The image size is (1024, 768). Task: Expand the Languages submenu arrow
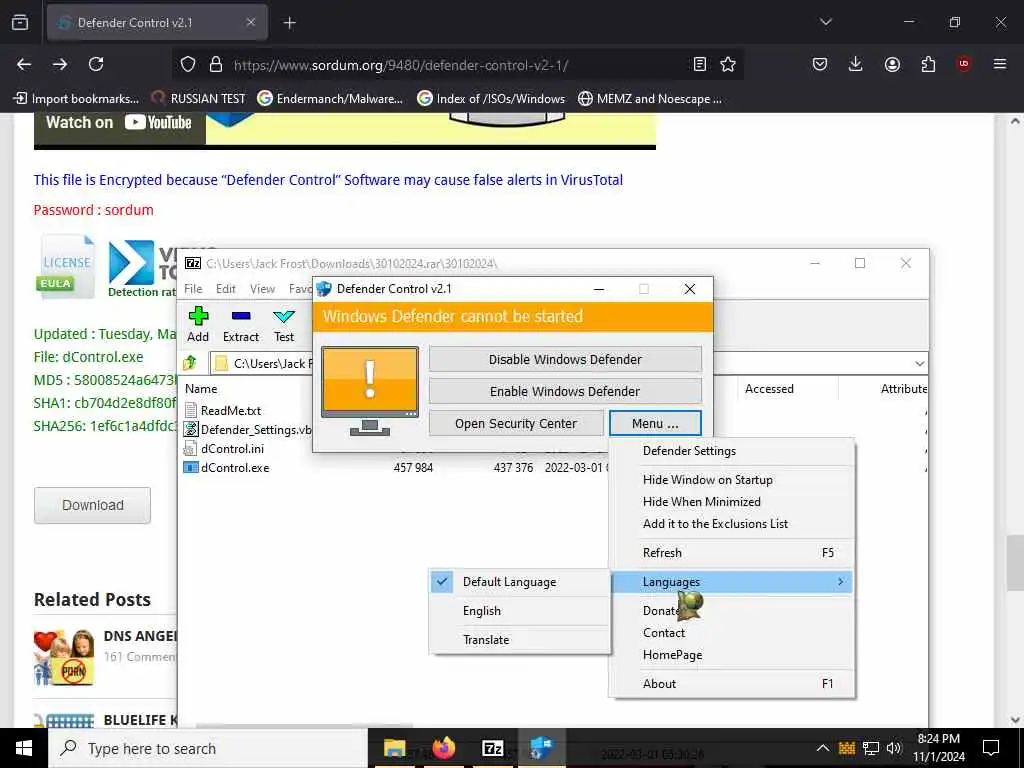840,582
